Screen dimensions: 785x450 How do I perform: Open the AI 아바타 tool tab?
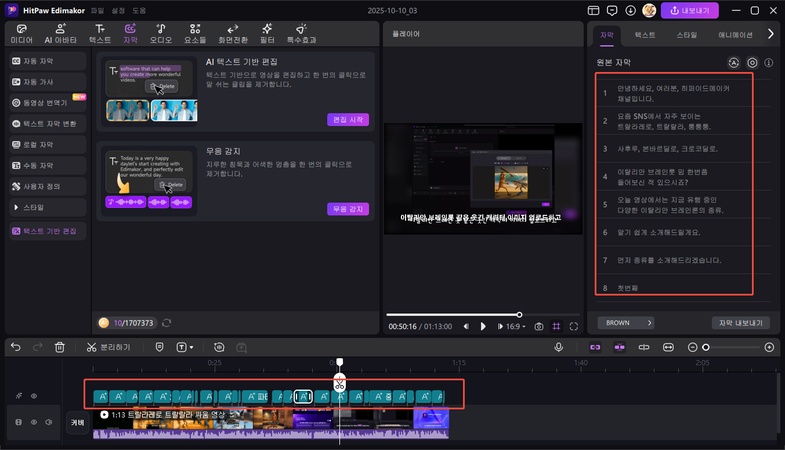[60, 34]
